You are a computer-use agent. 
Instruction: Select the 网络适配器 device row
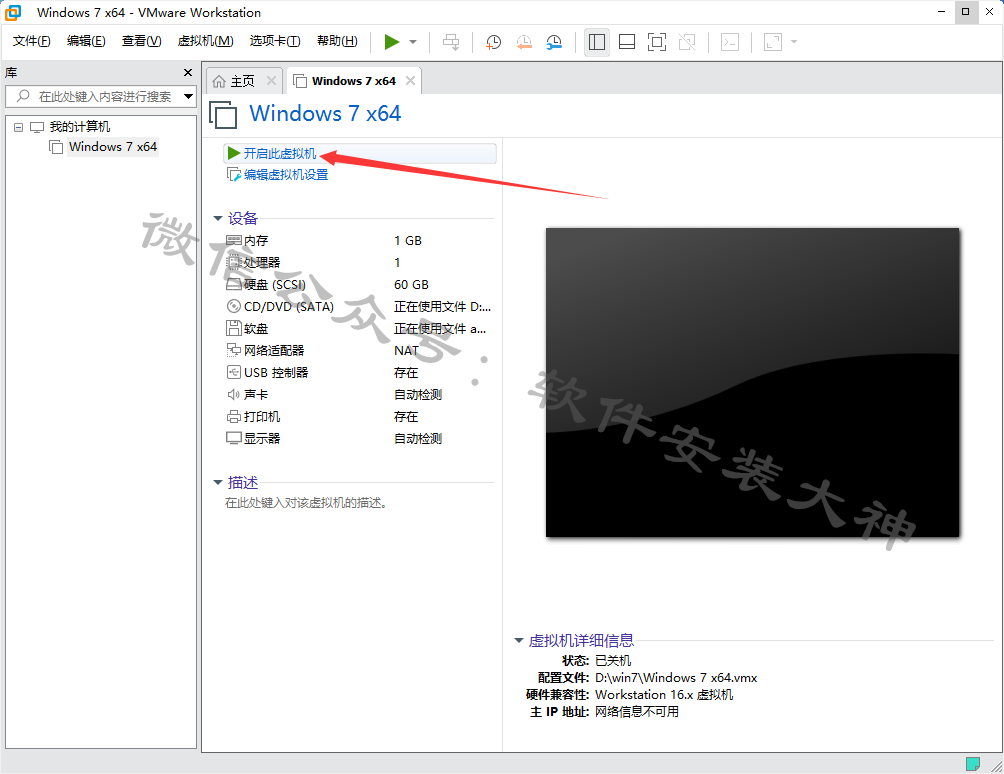click(359, 351)
